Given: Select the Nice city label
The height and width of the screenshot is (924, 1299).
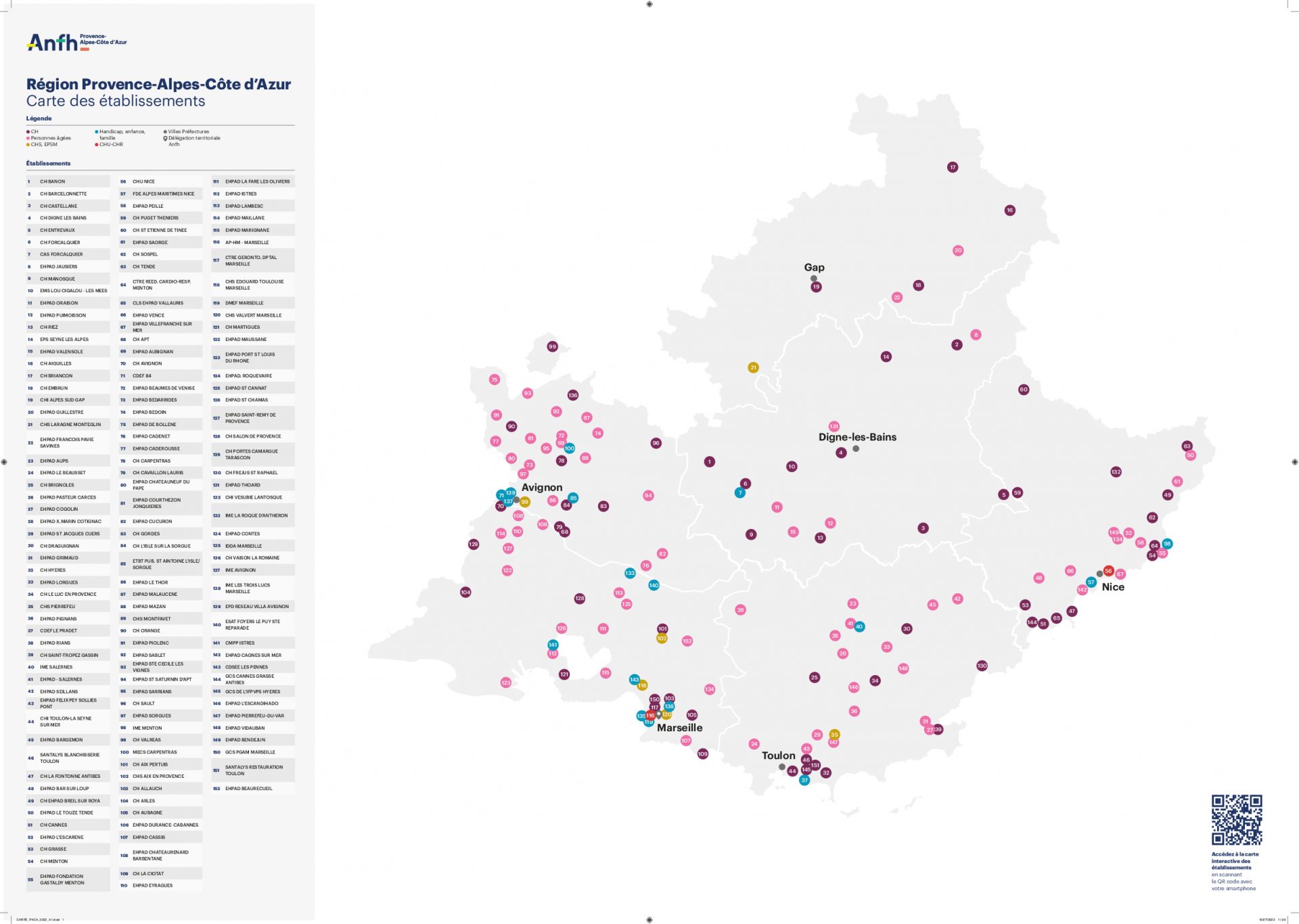Looking at the screenshot, I should pyautogui.click(x=1113, y=587).
